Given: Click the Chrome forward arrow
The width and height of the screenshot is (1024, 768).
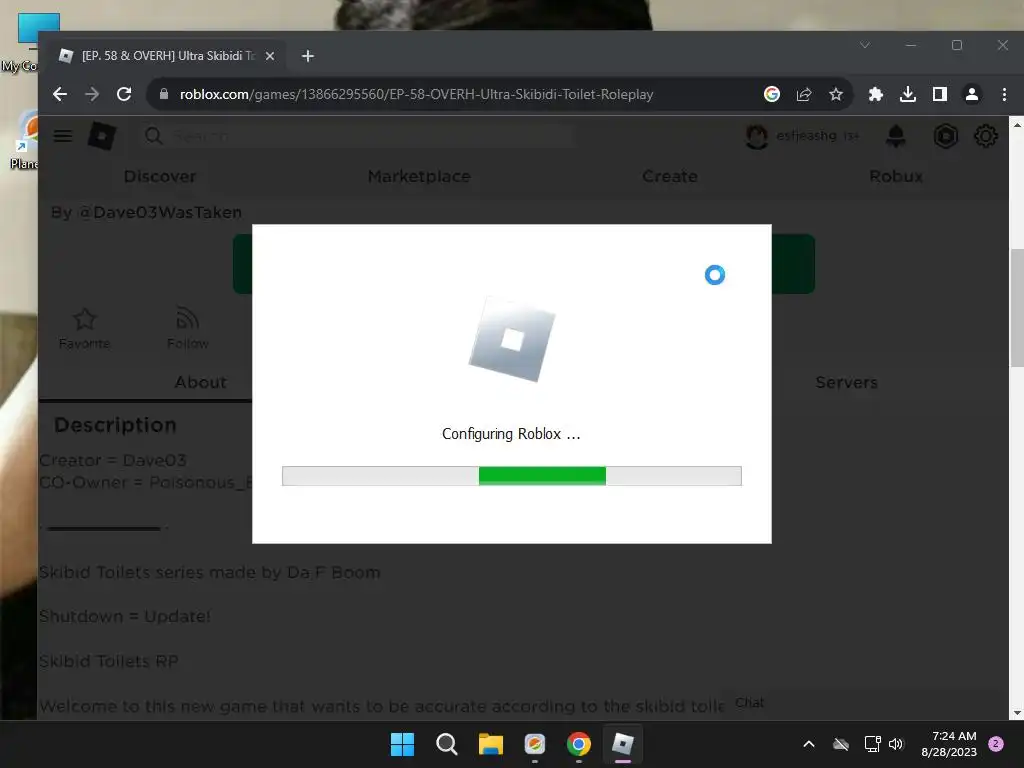Looking at the screenshot, I should tap(92, 94).
